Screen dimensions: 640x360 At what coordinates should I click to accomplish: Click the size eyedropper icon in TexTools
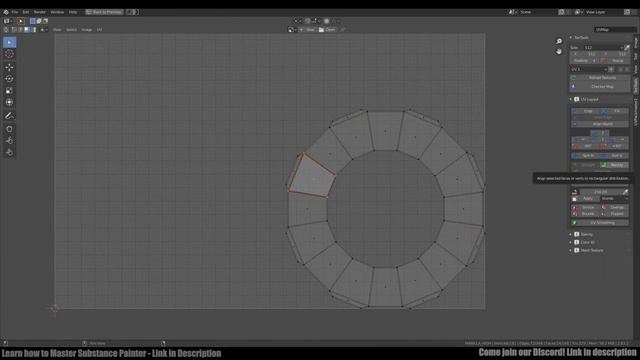pyautogui.click(x=627, y=48)
